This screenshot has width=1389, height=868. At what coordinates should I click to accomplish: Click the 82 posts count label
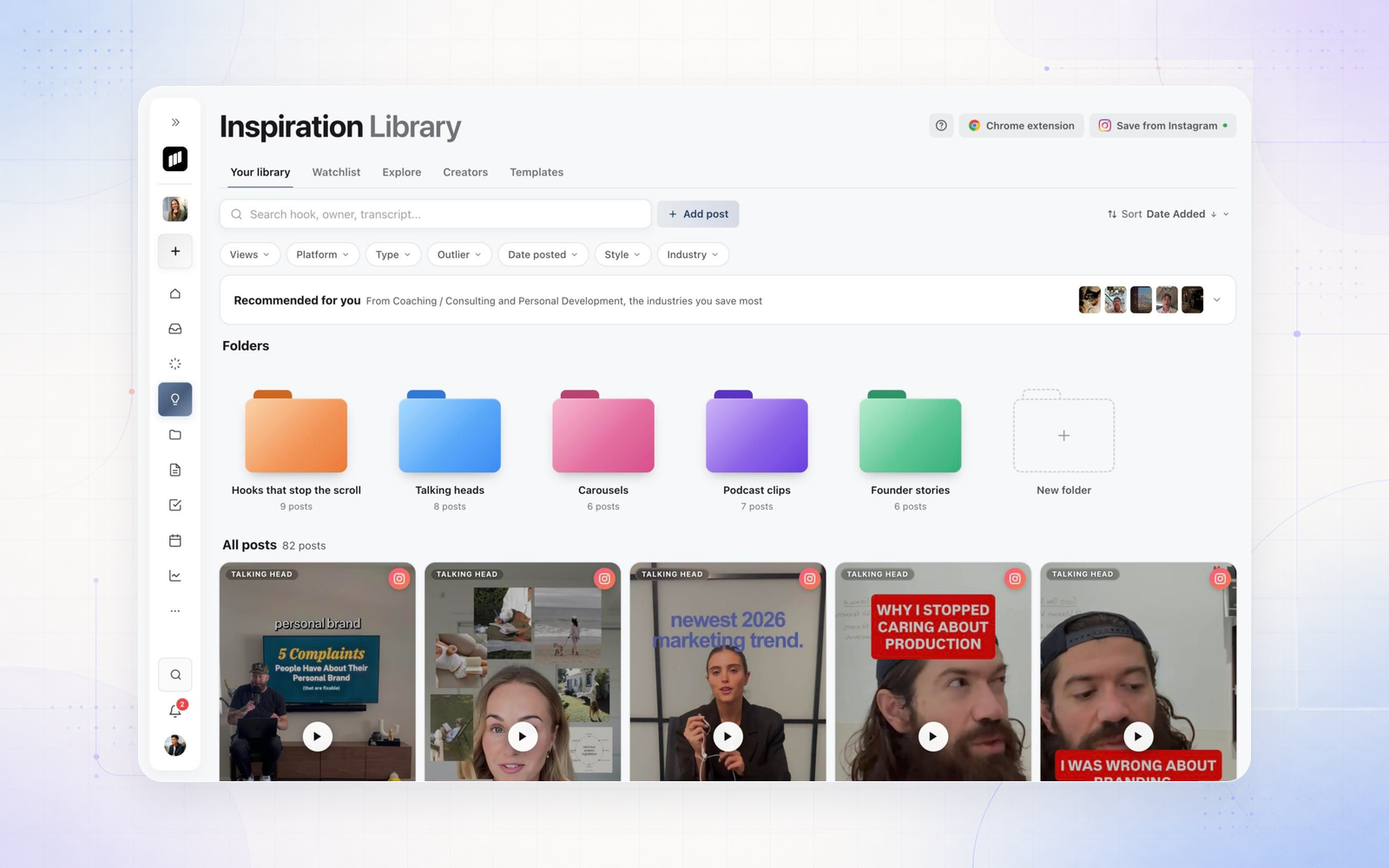point(304,546)
